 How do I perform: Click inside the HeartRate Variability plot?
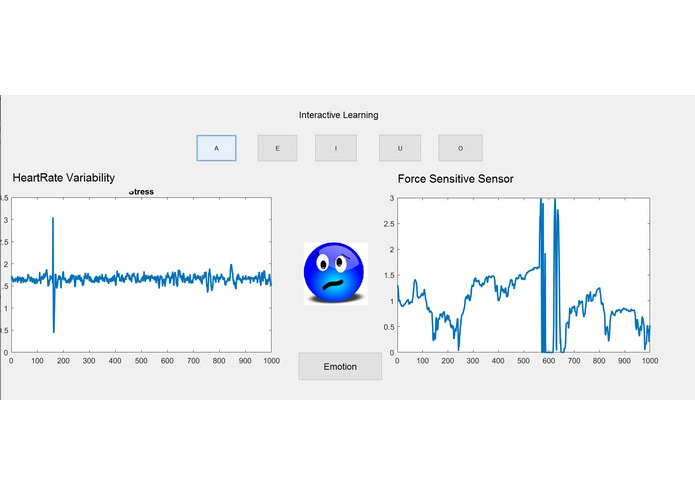coord(141,275)
